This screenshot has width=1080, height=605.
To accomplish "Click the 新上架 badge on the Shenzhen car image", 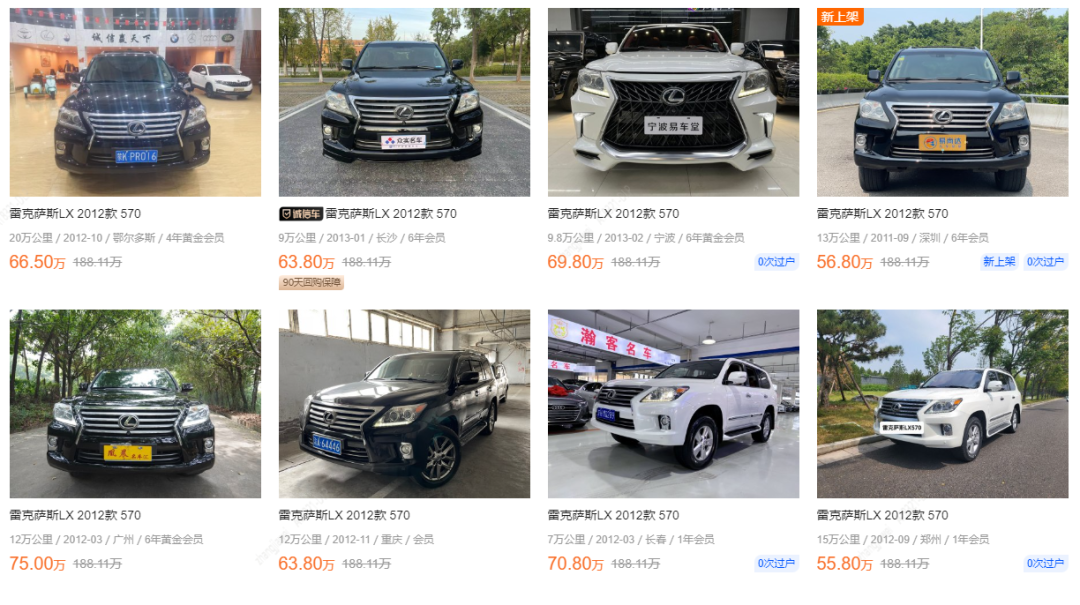I will (840, 17).
